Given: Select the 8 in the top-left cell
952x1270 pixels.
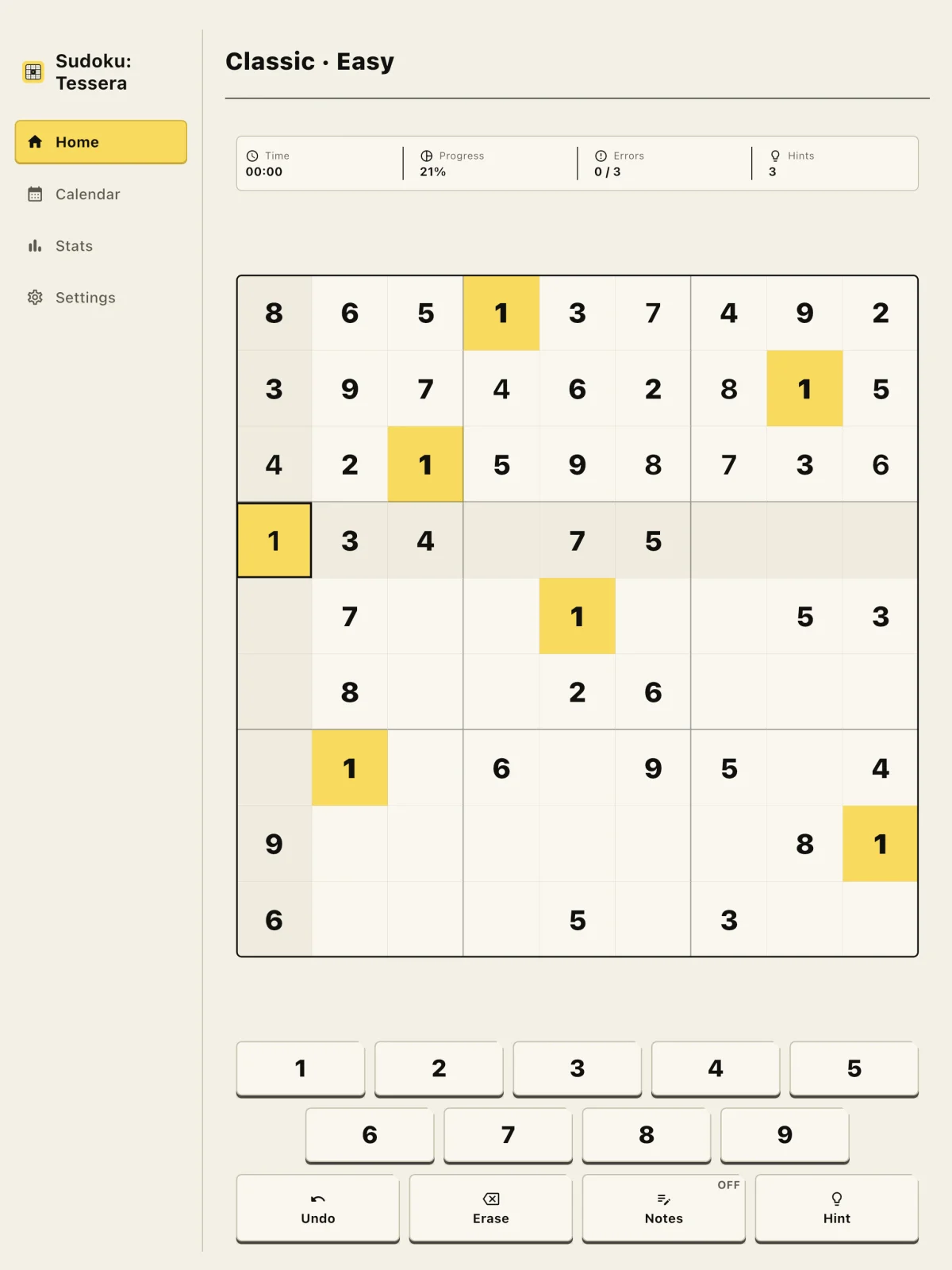Looking at the screenshot, I should (274, 313).
